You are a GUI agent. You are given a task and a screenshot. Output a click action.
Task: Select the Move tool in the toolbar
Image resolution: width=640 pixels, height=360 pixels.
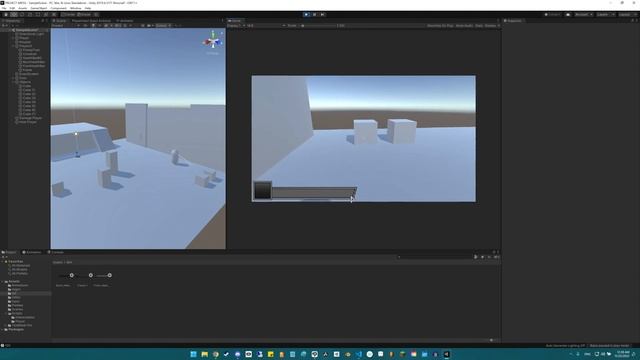[14, 14]
